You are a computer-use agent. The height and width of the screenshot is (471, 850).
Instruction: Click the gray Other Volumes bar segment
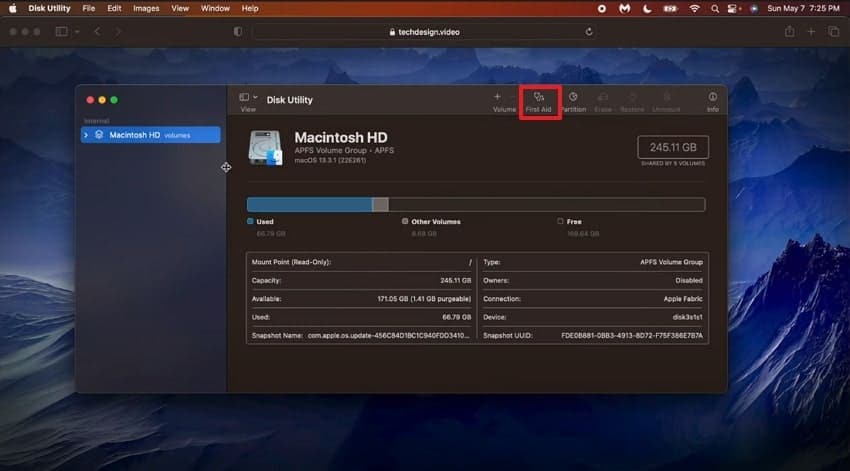(x=381, y=204)
